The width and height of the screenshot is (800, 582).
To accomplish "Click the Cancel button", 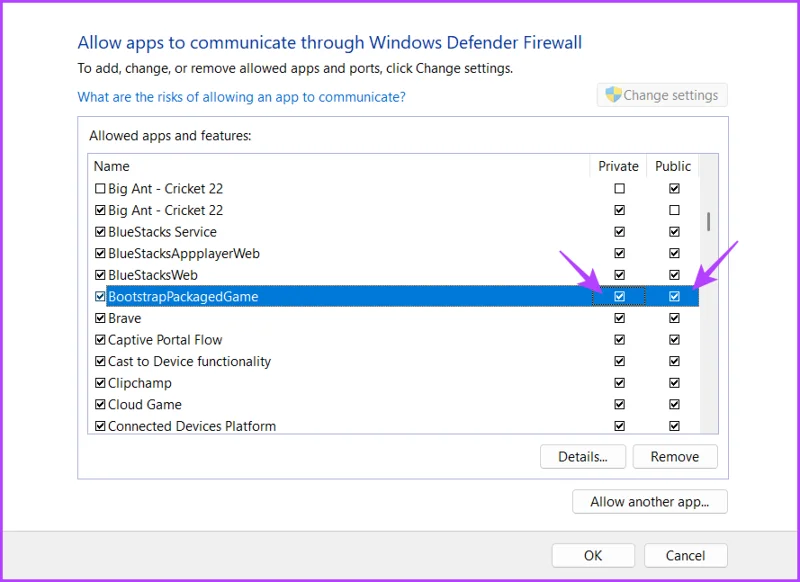I will click(x=685, y=555).
